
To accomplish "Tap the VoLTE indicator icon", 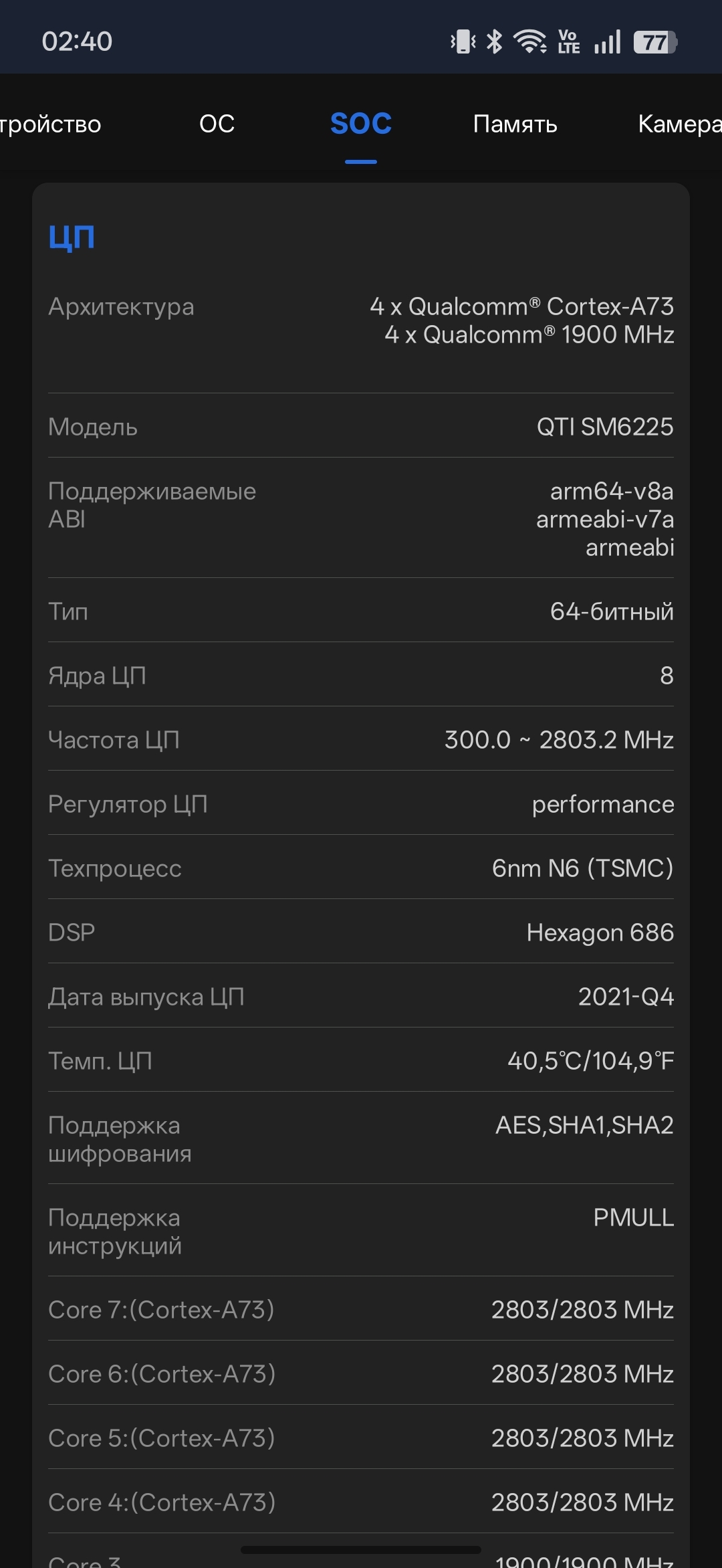I will tap(569, 41).
